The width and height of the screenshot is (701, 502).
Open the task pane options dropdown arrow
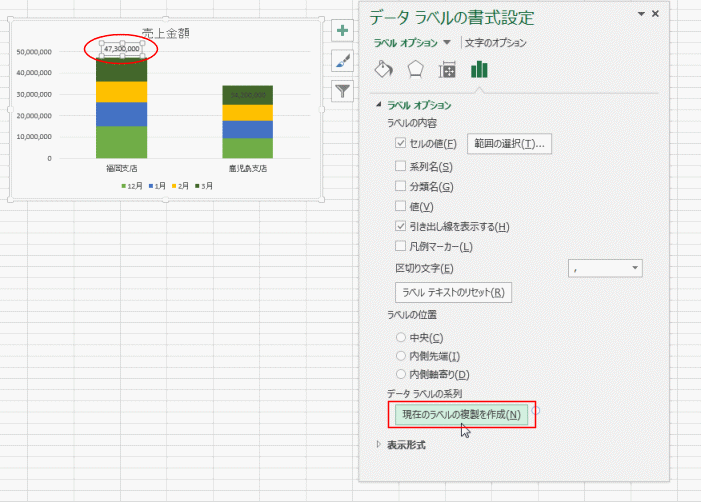[640, 14]
